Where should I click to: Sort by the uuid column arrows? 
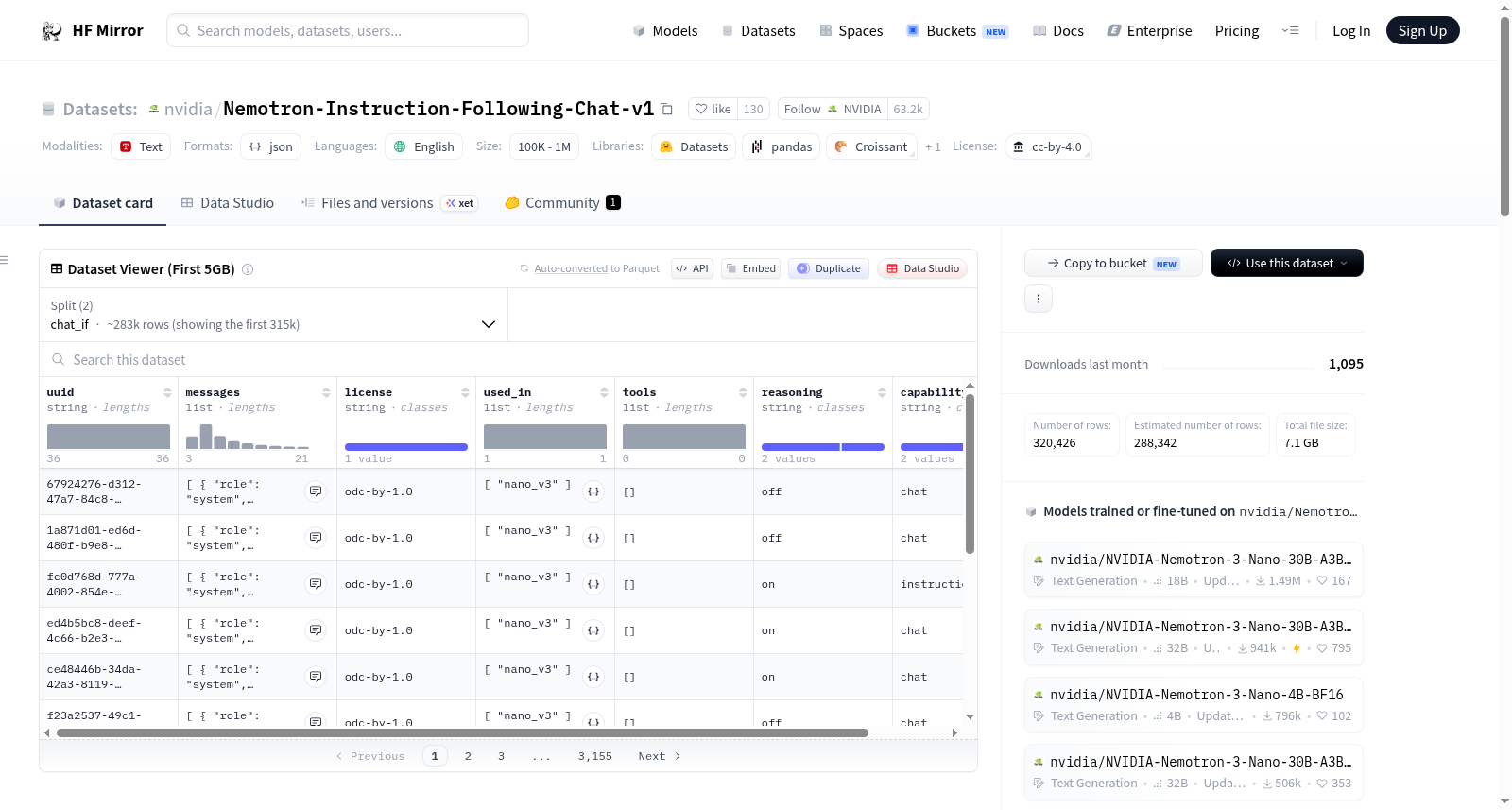pos(167,392)
